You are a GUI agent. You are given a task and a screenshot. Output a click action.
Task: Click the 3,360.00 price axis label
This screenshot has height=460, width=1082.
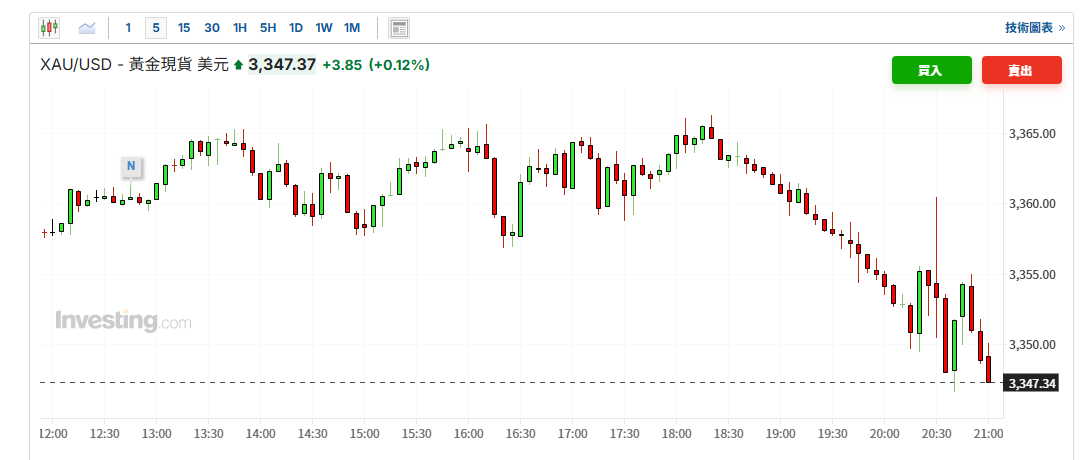tap(1032, 204)
